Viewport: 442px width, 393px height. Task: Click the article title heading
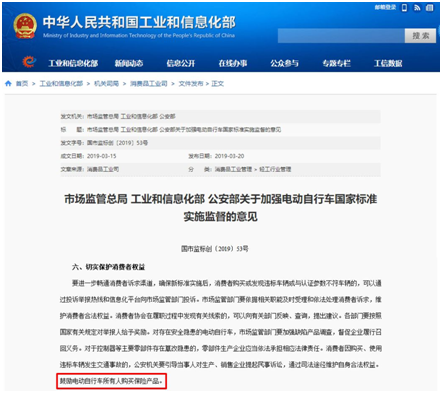pyautogui.click(x=220, y=208)
